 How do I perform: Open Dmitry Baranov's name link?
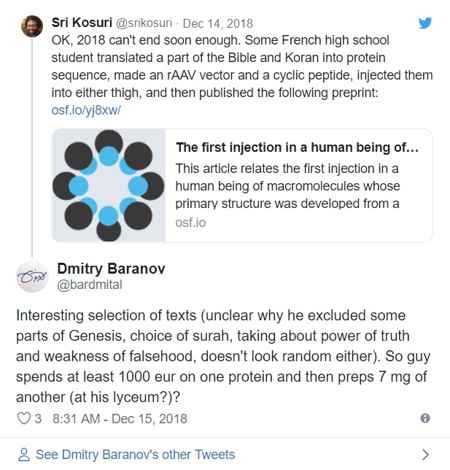[111, 269]
